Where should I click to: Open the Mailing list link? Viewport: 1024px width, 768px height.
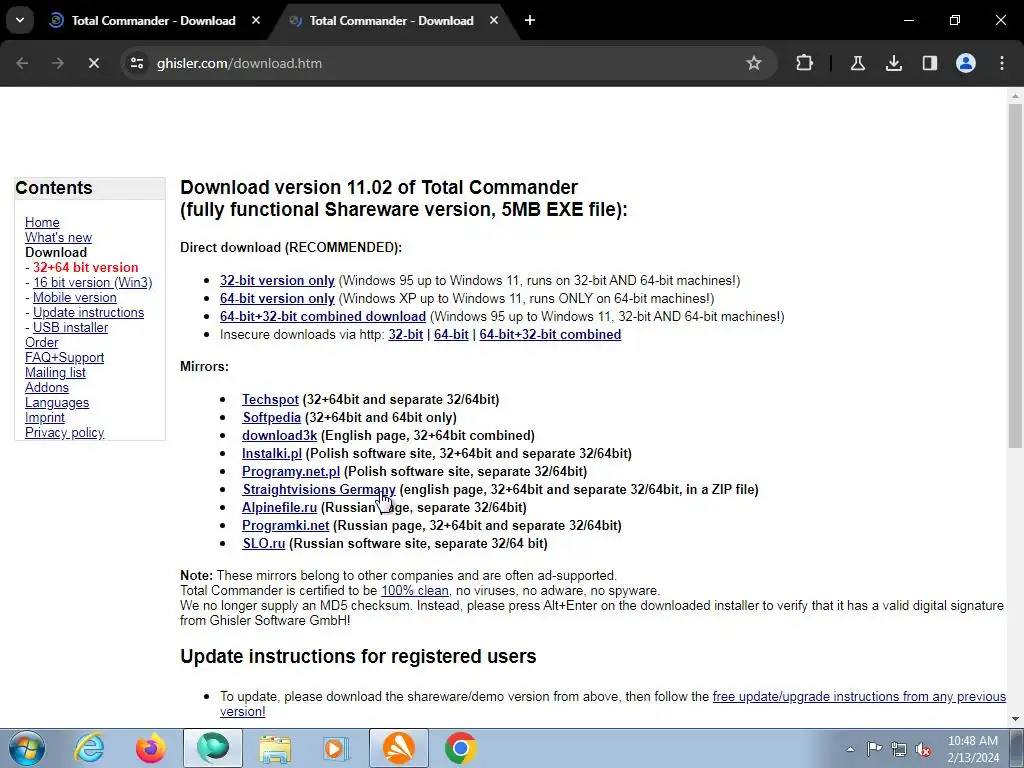pyautogui.click(x=55, y=372)
